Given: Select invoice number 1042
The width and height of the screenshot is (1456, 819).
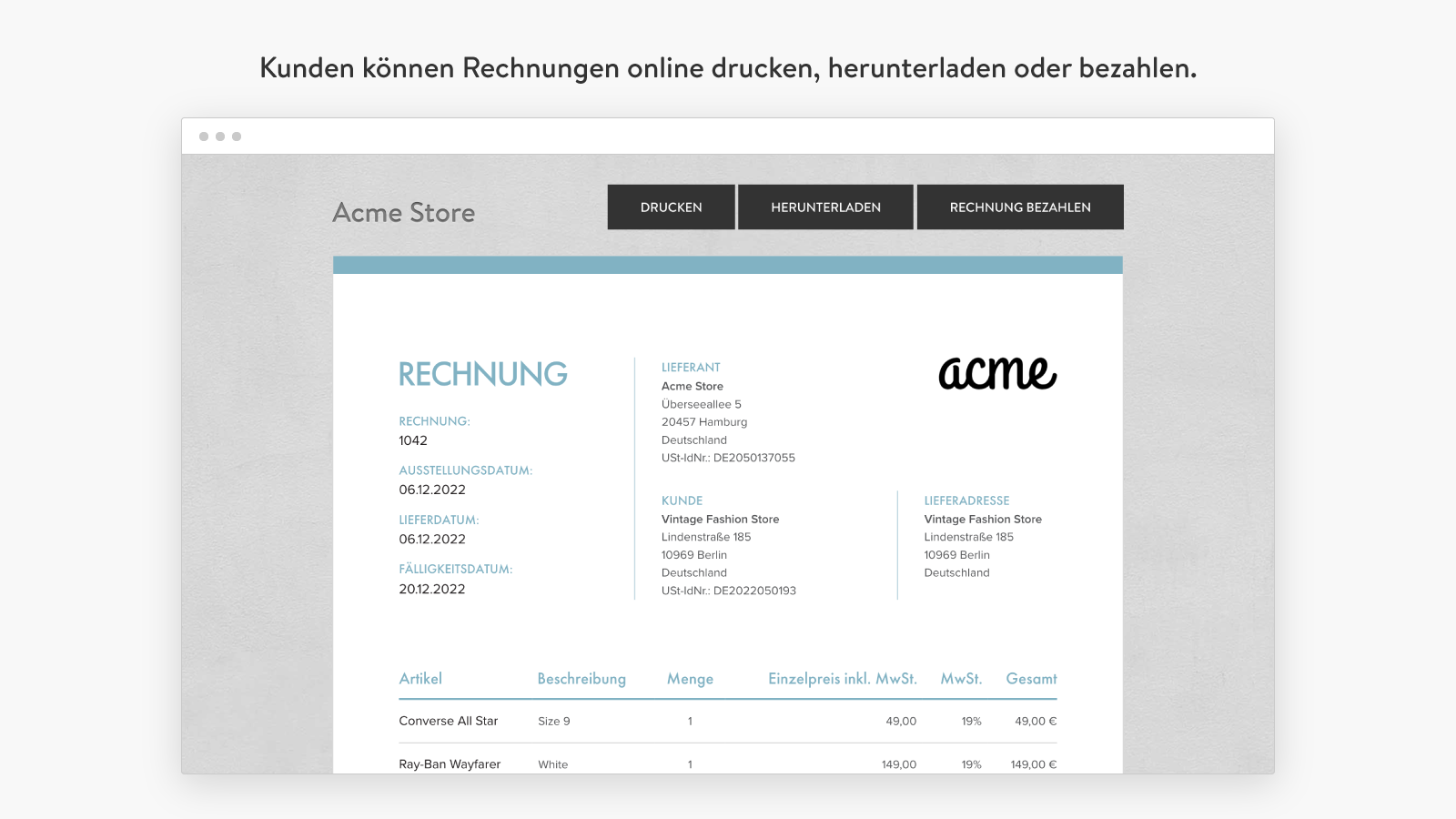Looking at the screenshot, I should 413,440.
